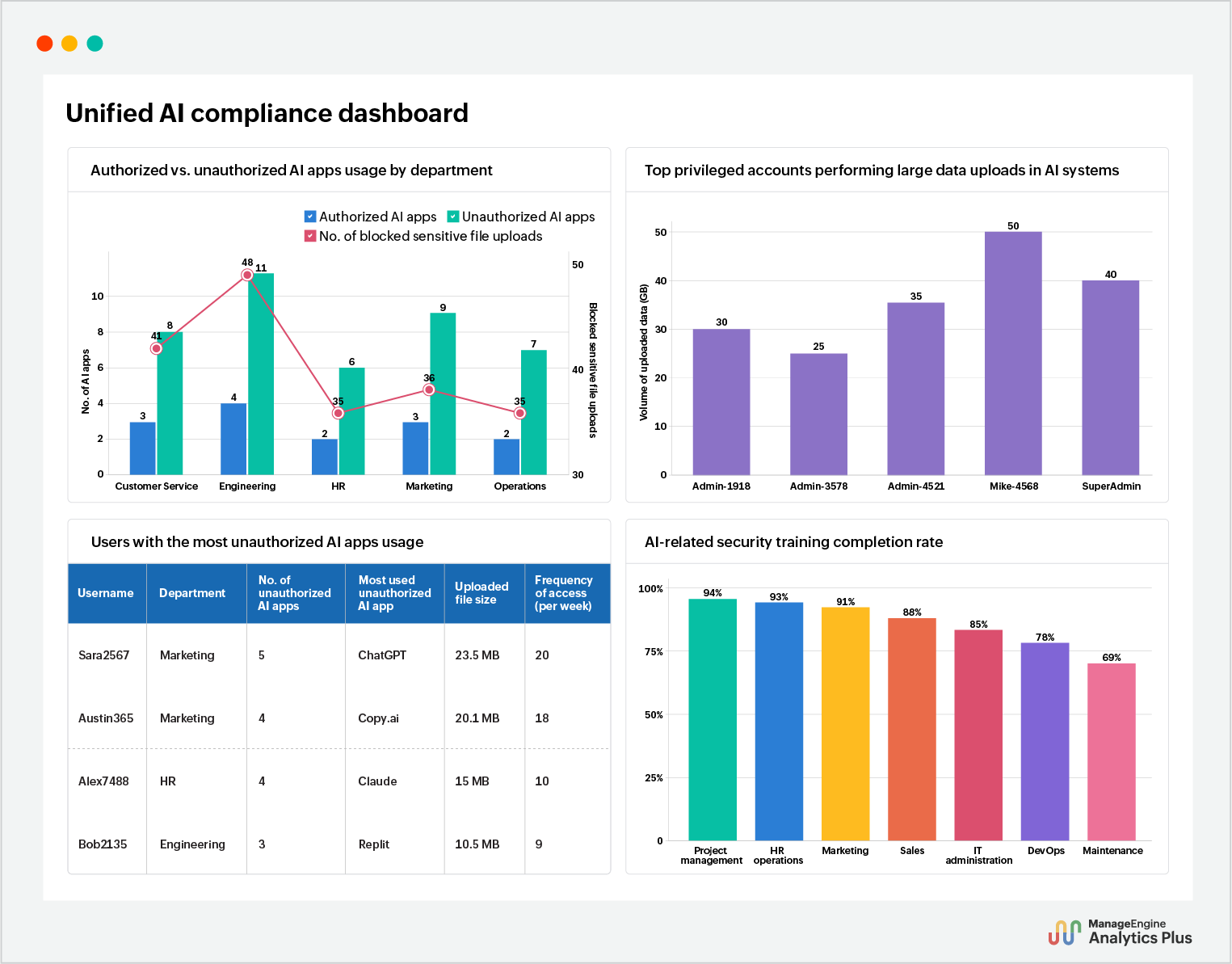Click the ManageEngine Analytics Plus logo
This screenshot has height=964, width=1232.
click(1121, 932)
